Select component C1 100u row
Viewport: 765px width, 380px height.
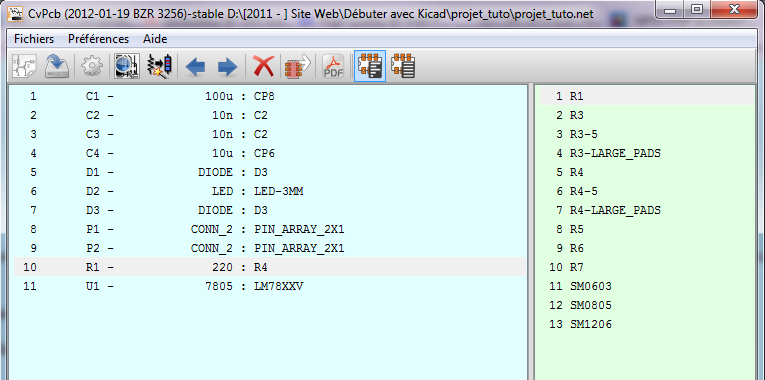coord(270,97)
